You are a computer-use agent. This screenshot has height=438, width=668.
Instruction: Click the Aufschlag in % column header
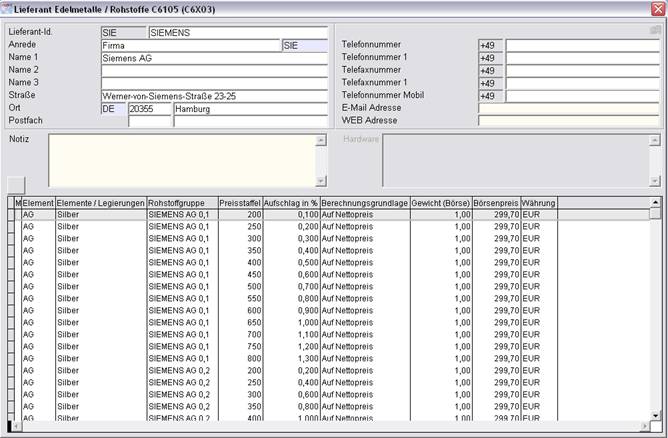click(x=291, y=203)
